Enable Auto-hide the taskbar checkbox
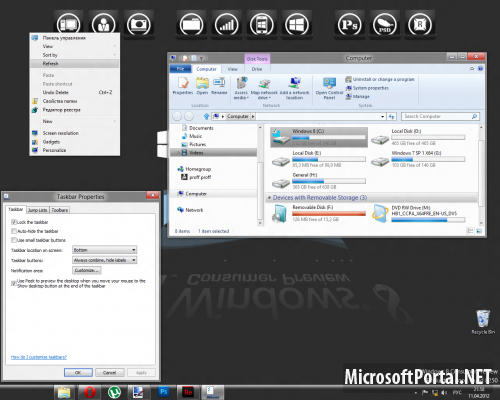 (14, 231)
